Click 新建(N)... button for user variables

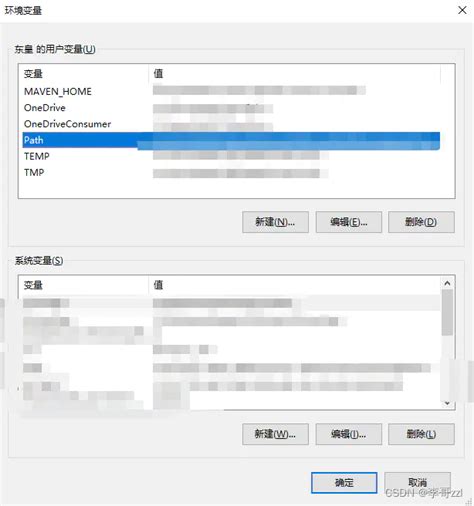[275, 222]
